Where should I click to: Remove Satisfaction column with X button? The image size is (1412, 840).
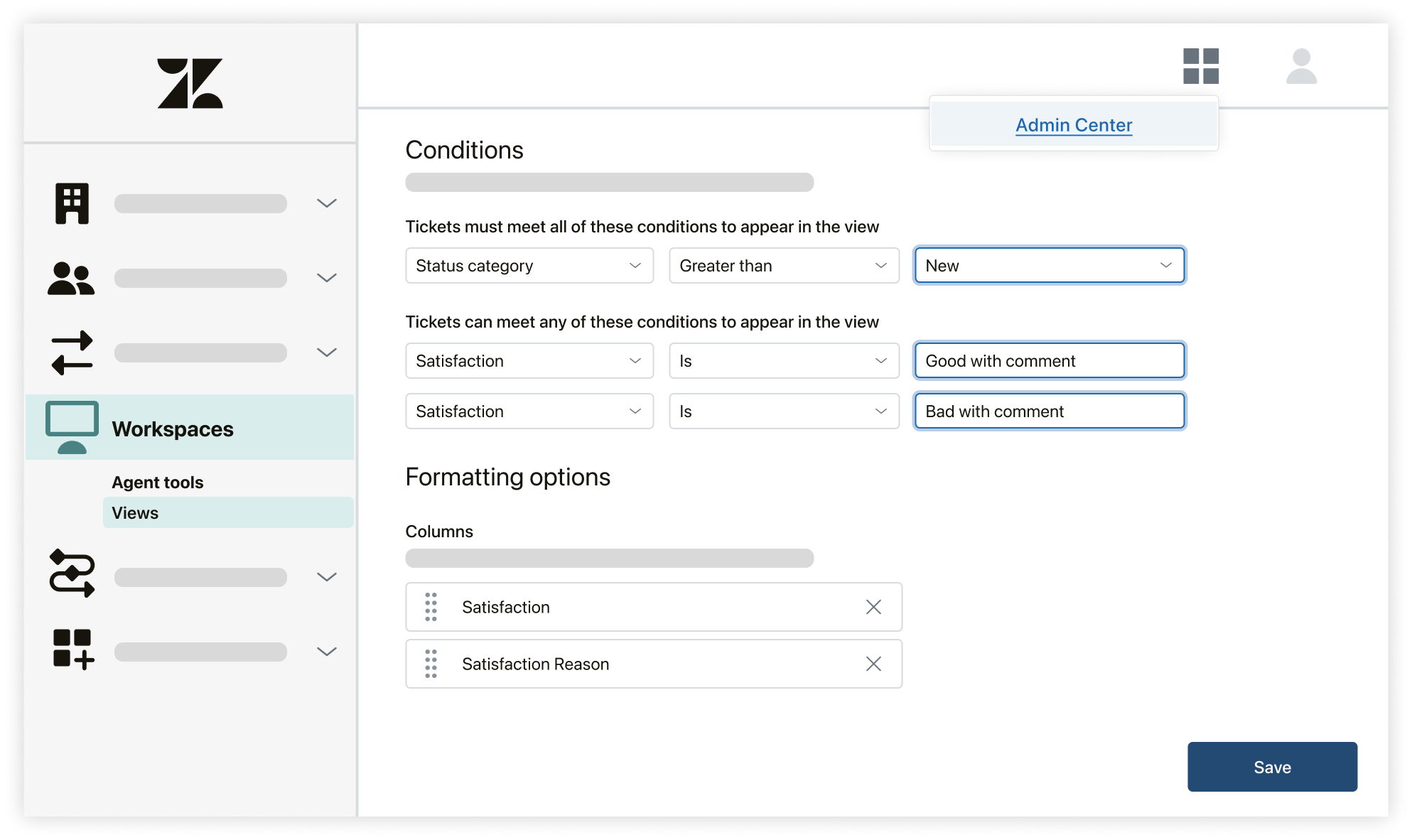click(873, 607)
